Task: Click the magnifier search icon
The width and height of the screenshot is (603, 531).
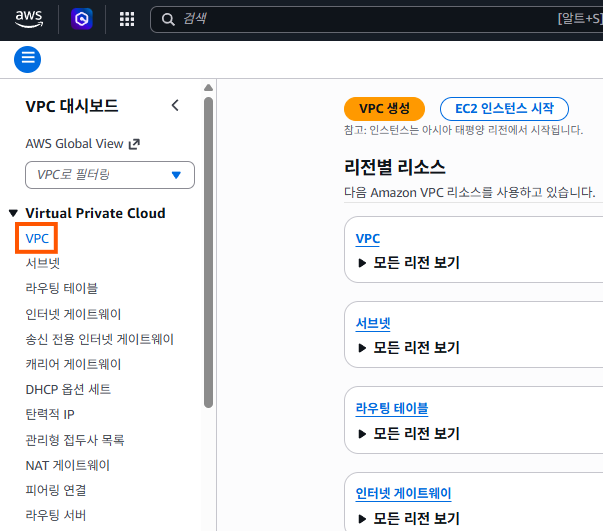Action: pos(168,19)
